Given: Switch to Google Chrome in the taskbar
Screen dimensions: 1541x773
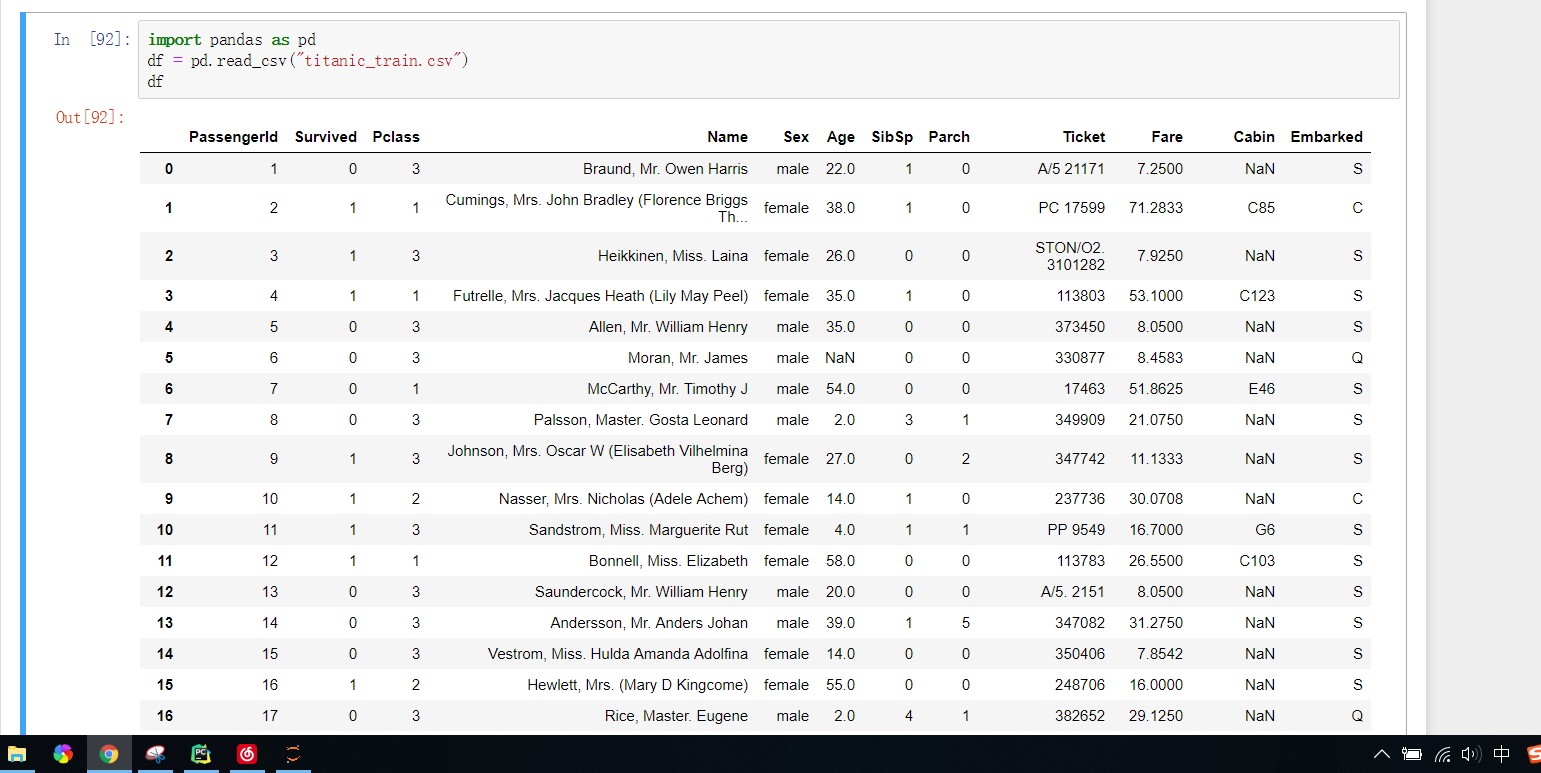Looking at the screenshot, I should [x=109, y=754].
